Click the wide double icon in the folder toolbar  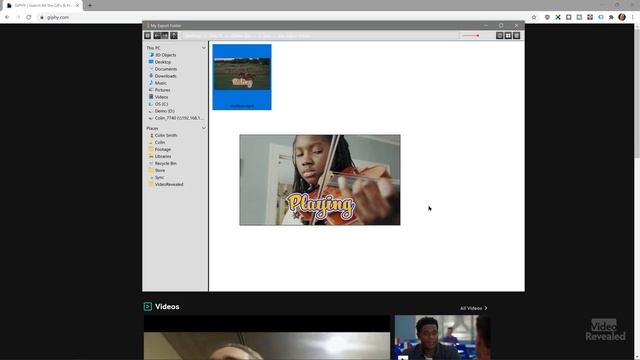coord(161,36)
